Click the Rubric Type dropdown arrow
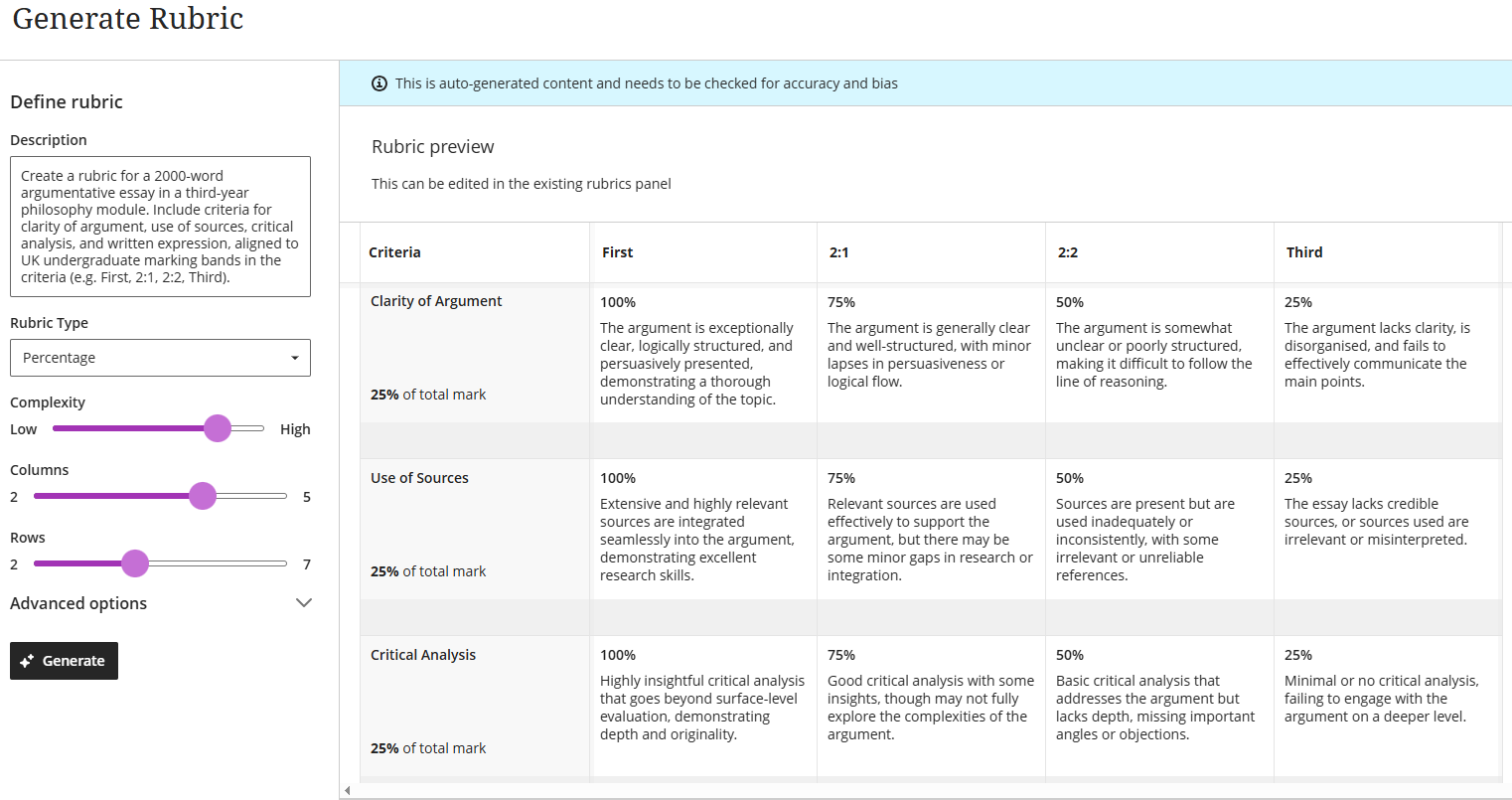 (295, 358)
